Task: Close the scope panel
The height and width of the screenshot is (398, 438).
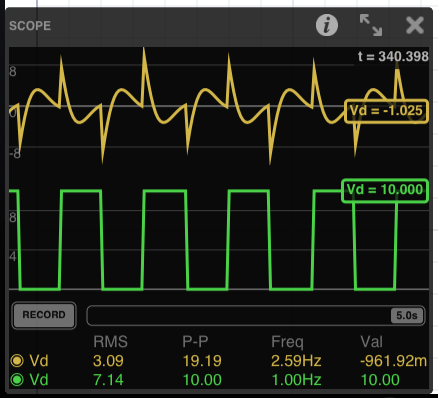Action: [415, 25]
